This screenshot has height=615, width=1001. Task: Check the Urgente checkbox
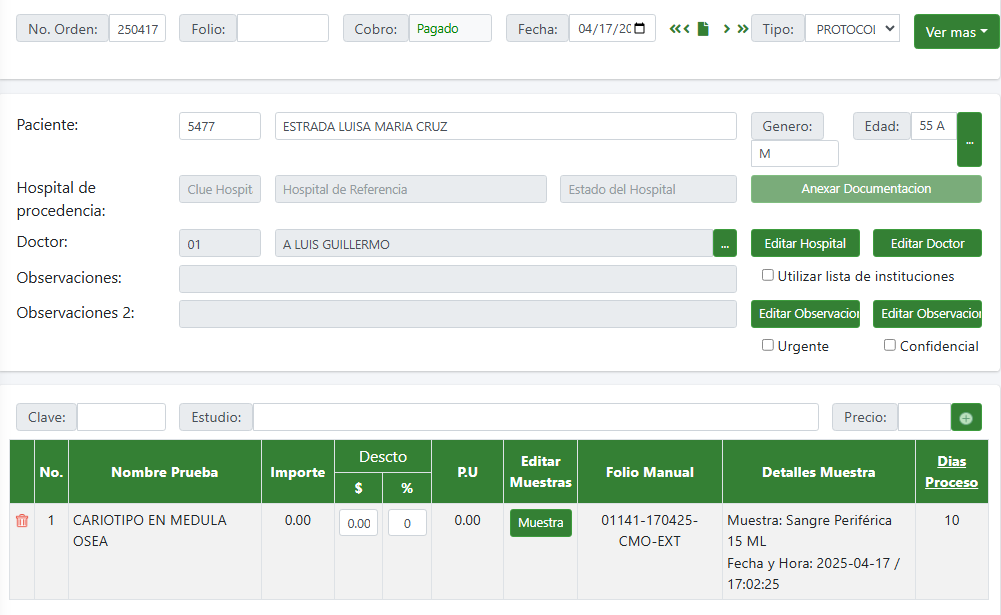tap(768, 345)
